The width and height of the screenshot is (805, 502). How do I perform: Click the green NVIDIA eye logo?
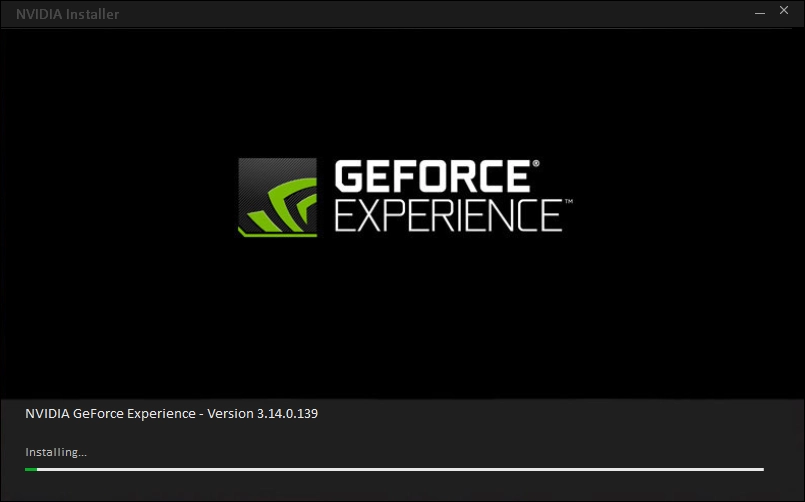(277, 197)
